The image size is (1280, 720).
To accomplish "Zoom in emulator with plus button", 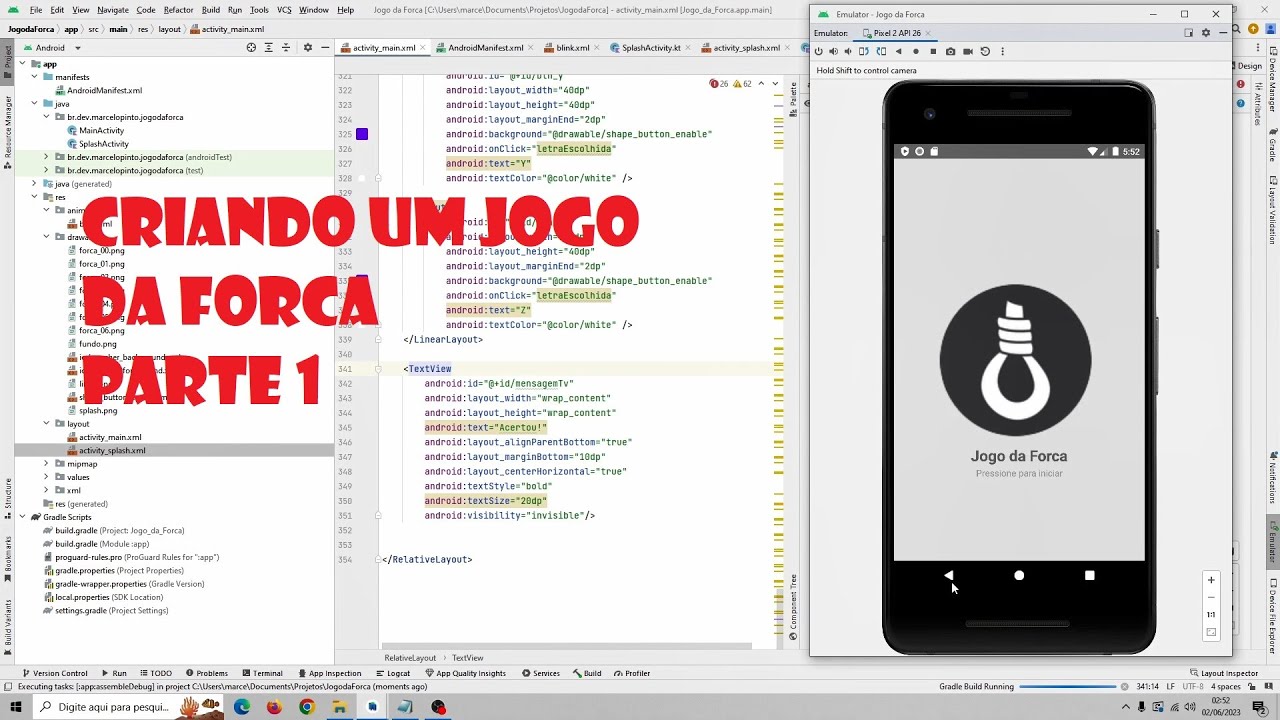I will (x=1211, y=580).
